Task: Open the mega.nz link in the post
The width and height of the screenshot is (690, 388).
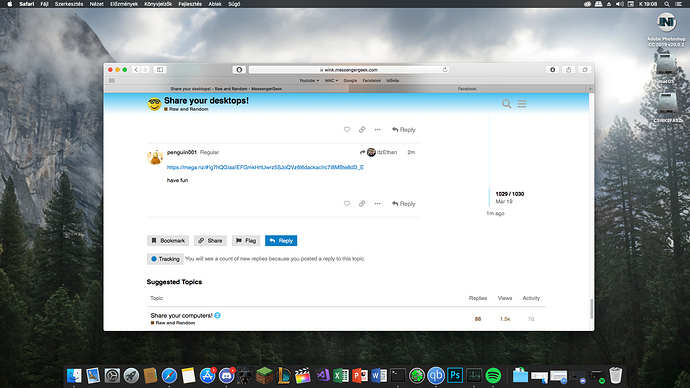Action: [265, 167]
